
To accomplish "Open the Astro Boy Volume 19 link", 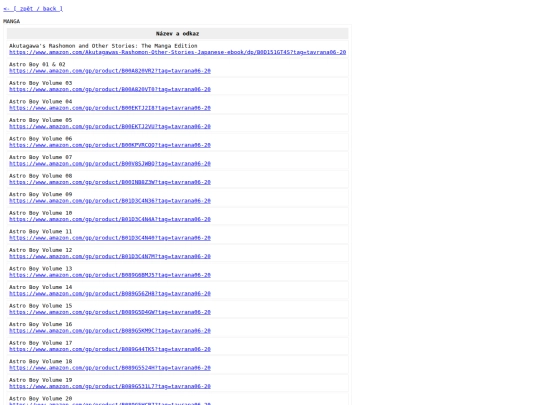I will click(x=110, y=387).
